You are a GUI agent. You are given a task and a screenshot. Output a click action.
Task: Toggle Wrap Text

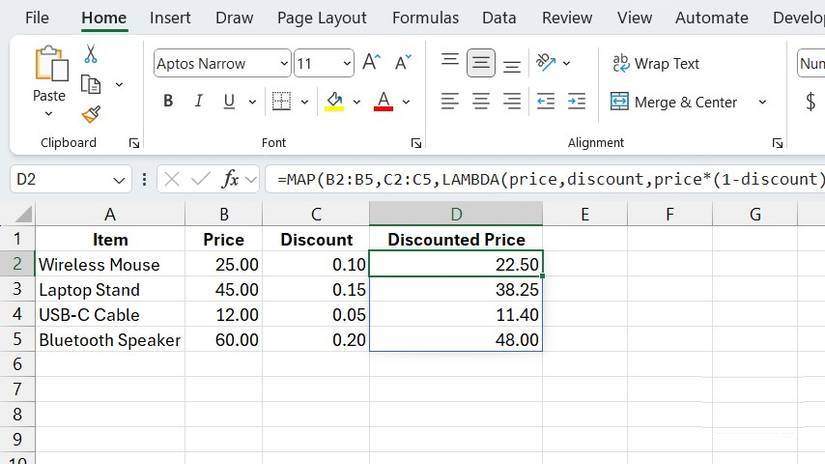656,64
